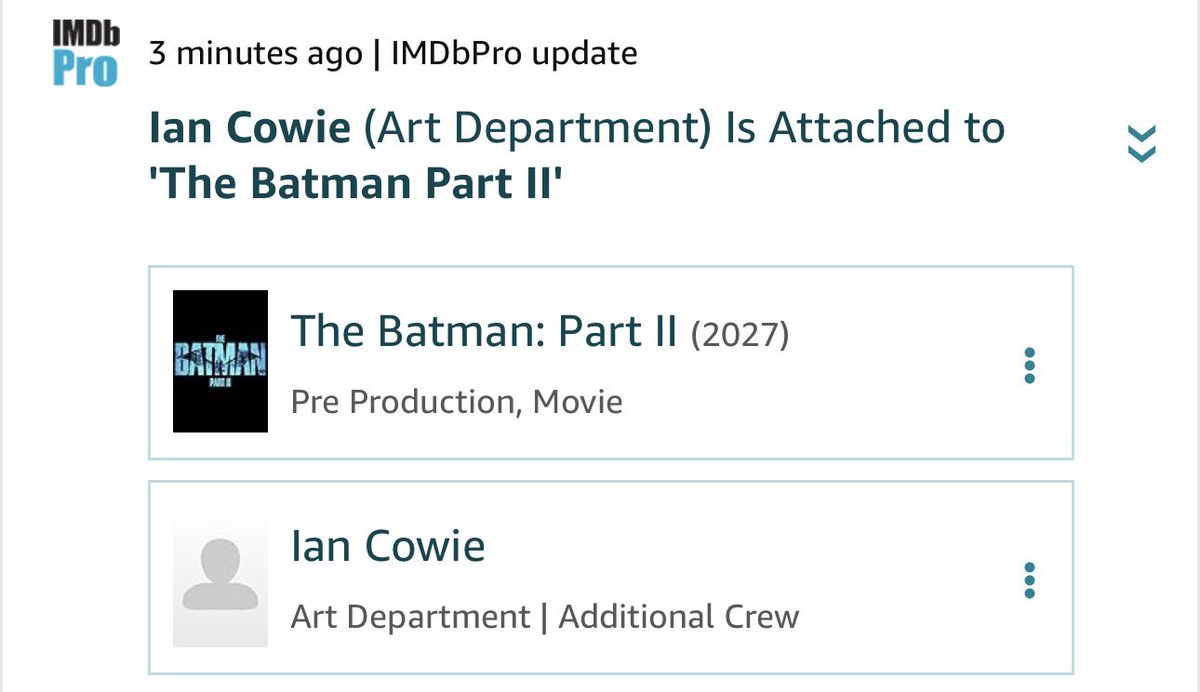Screen dimensions: 1200x692
Task: Click the "3 minutes ago" timestamp
Action: click(255, 53)
